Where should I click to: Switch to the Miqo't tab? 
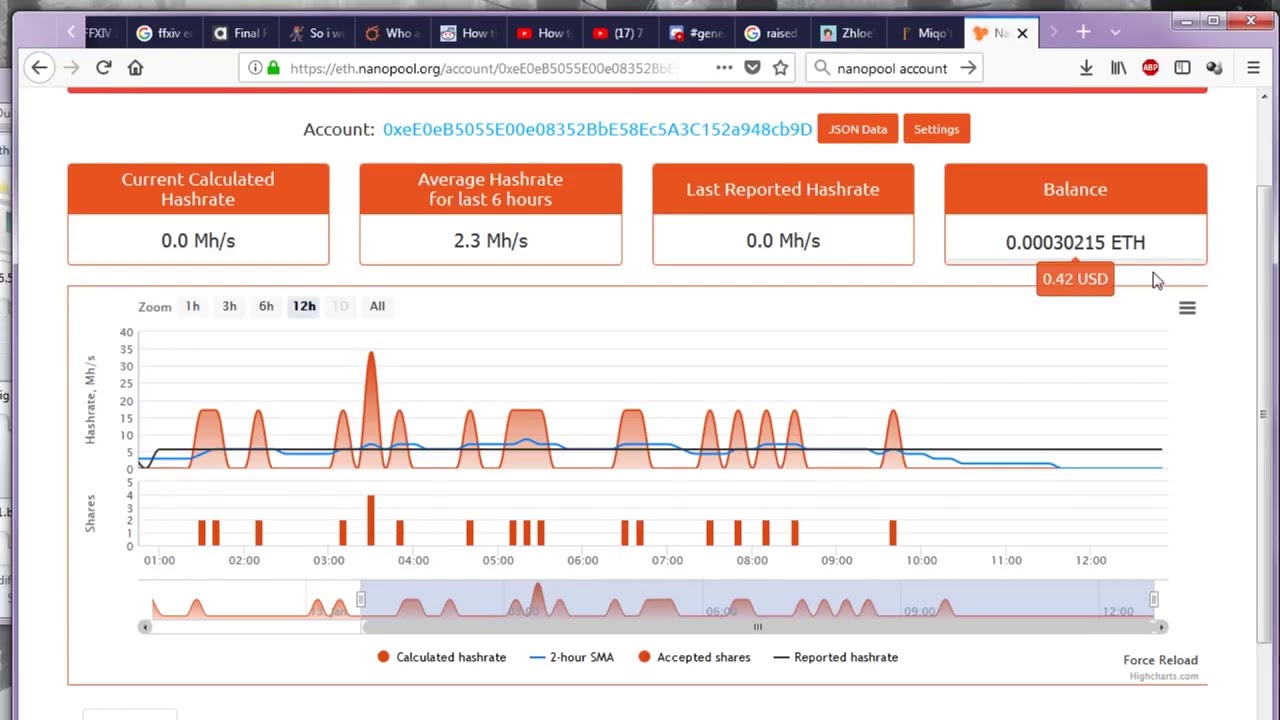coord(924,33)
